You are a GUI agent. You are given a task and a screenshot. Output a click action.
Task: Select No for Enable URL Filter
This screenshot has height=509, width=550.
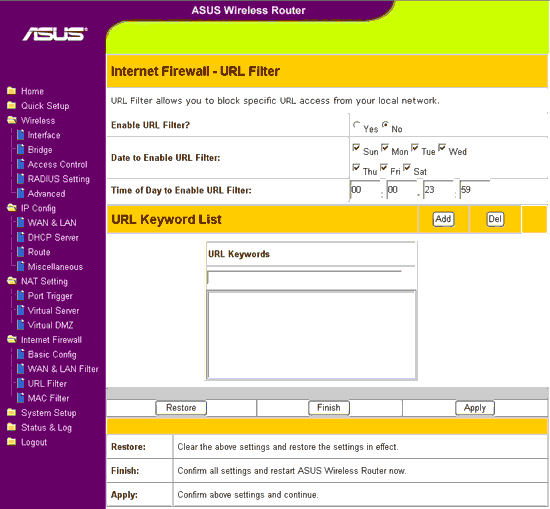[x=385, y=125]
